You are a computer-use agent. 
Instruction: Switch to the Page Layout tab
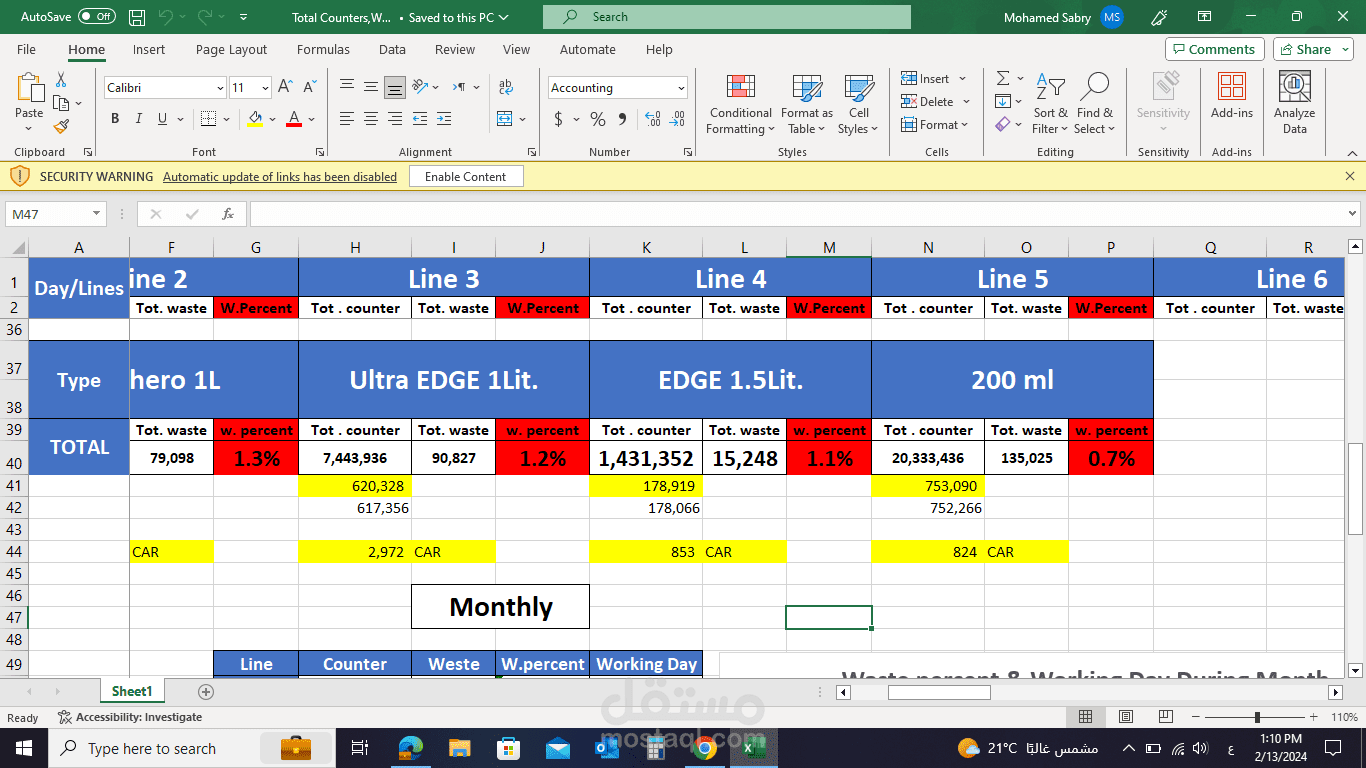231,49
